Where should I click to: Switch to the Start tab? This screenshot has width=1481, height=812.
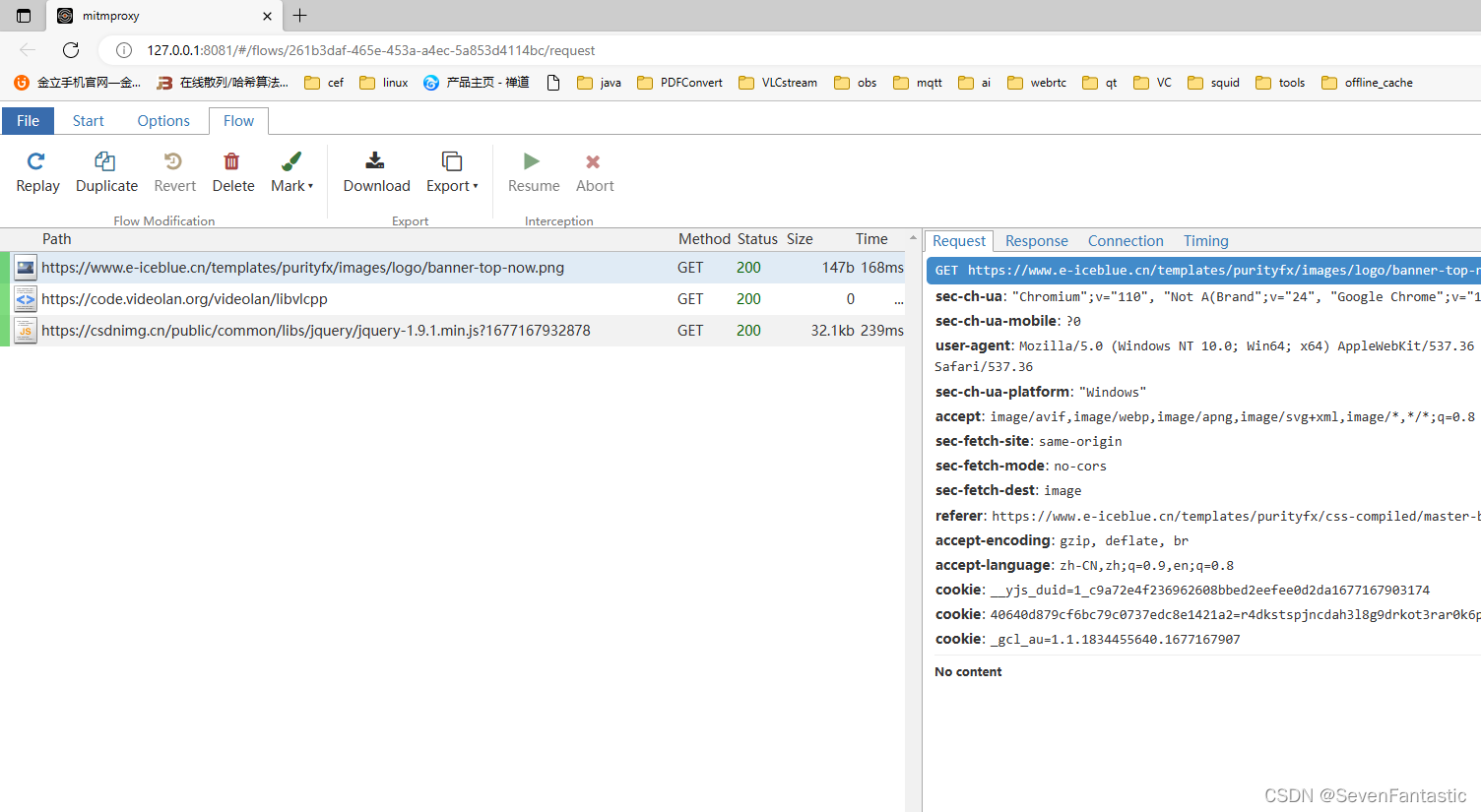(88, 121)
